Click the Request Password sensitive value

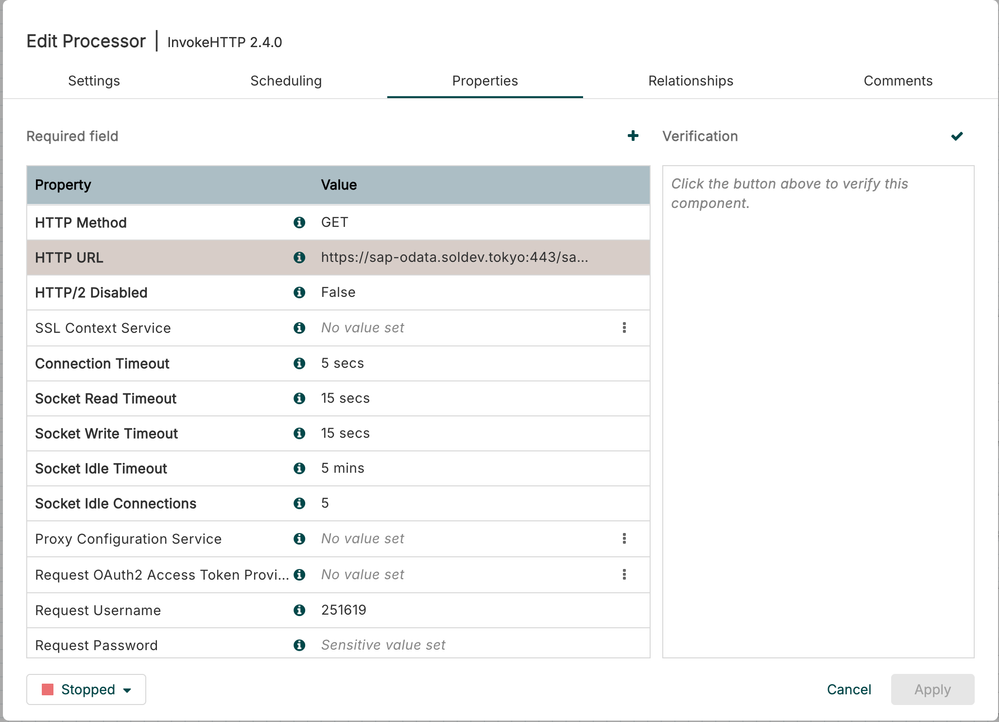[x=383, y=645]
